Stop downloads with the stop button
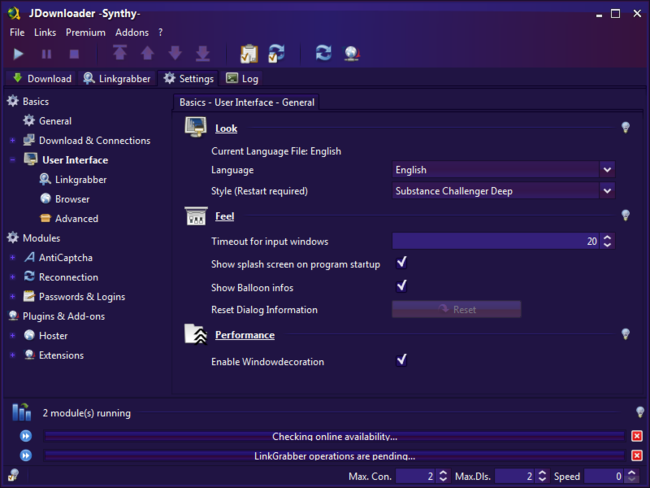Screen dimensions: 650x488 (74, 54)
